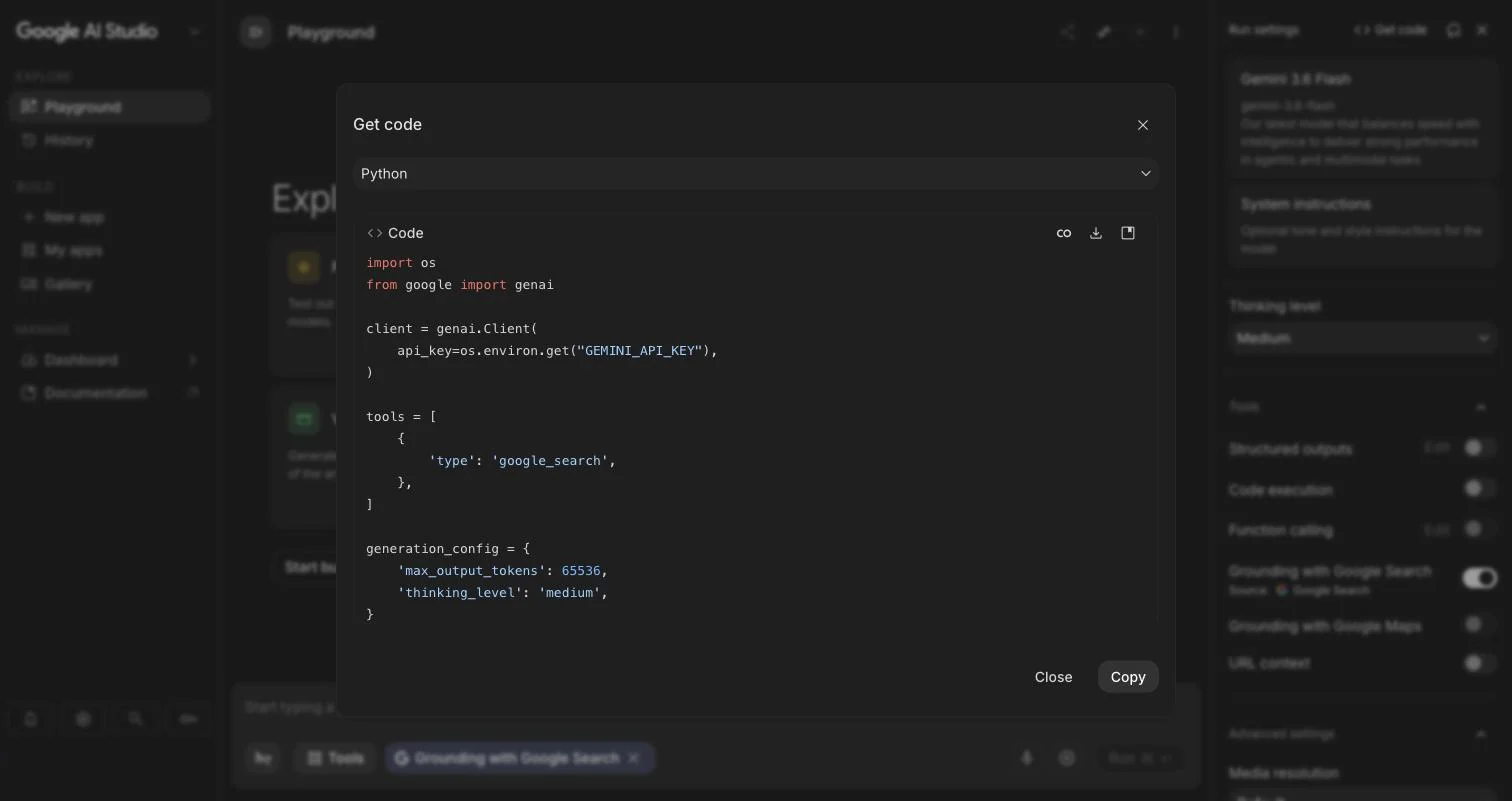1512x801 pixels.
Task: Expand the code block to fullscreen
Action: tap(1128, 233)
